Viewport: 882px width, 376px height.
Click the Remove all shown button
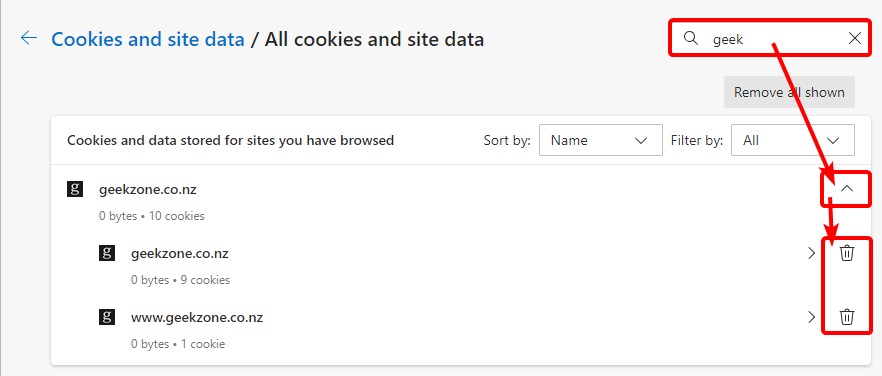coord(789,92)
